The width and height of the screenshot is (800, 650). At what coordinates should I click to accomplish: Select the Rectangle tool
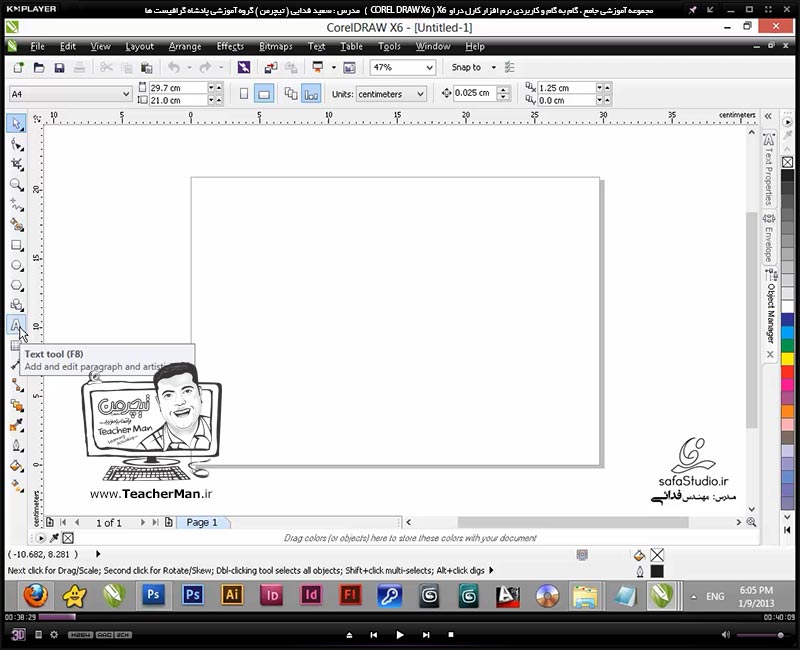click(x=16, y=245)
